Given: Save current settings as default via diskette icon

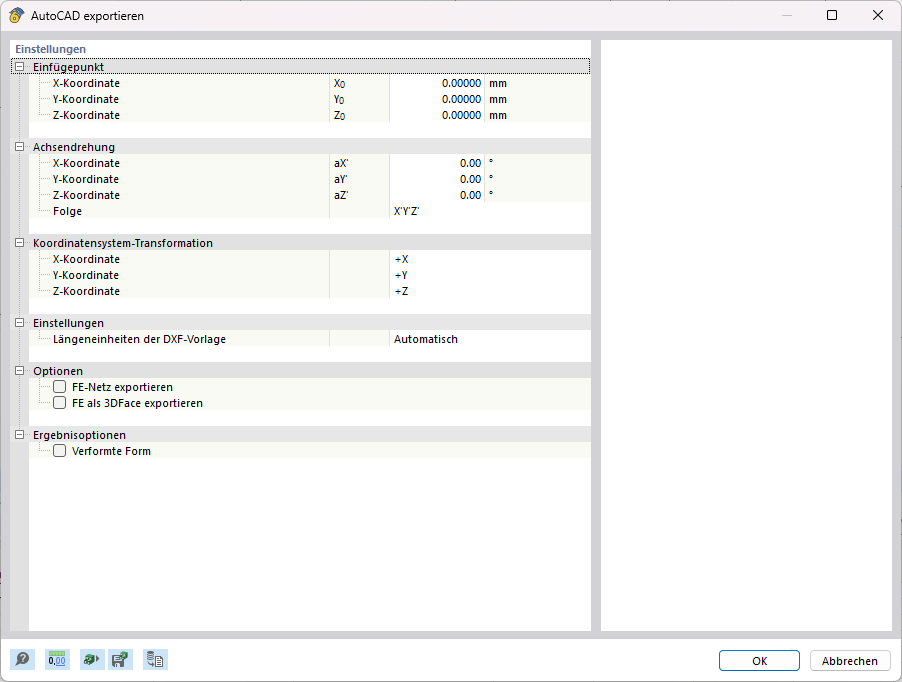Looking at the screenshot, I should (x=120, y=659).
